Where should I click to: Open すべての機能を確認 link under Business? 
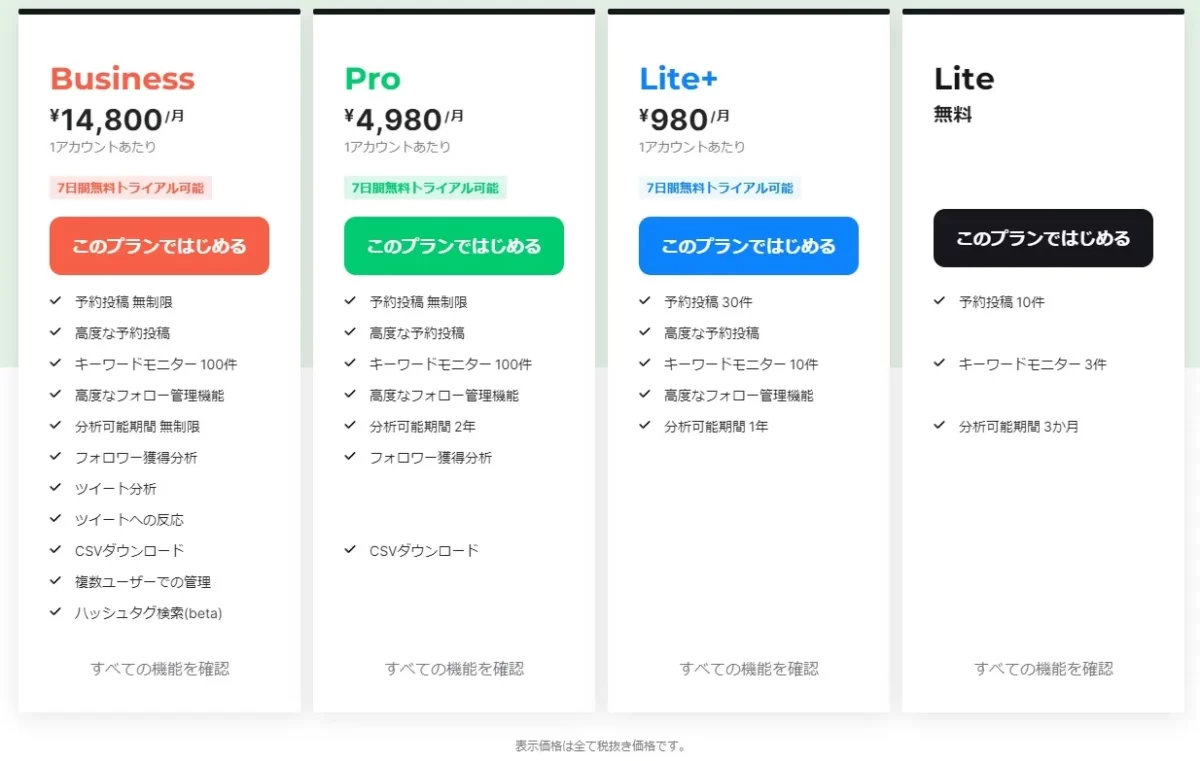pyautogui.click(x=160, y=669)
